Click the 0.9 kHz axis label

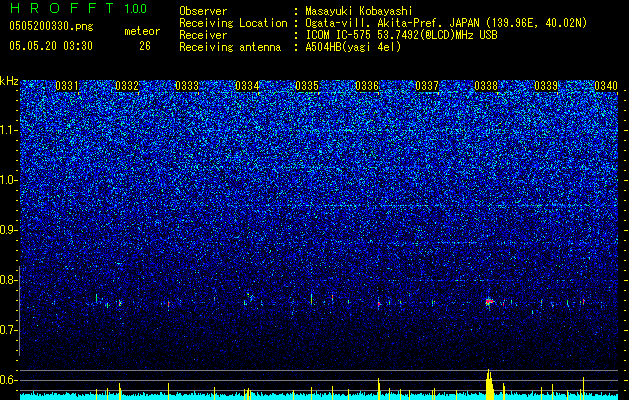pyautogui.click(x=8, y=230)
